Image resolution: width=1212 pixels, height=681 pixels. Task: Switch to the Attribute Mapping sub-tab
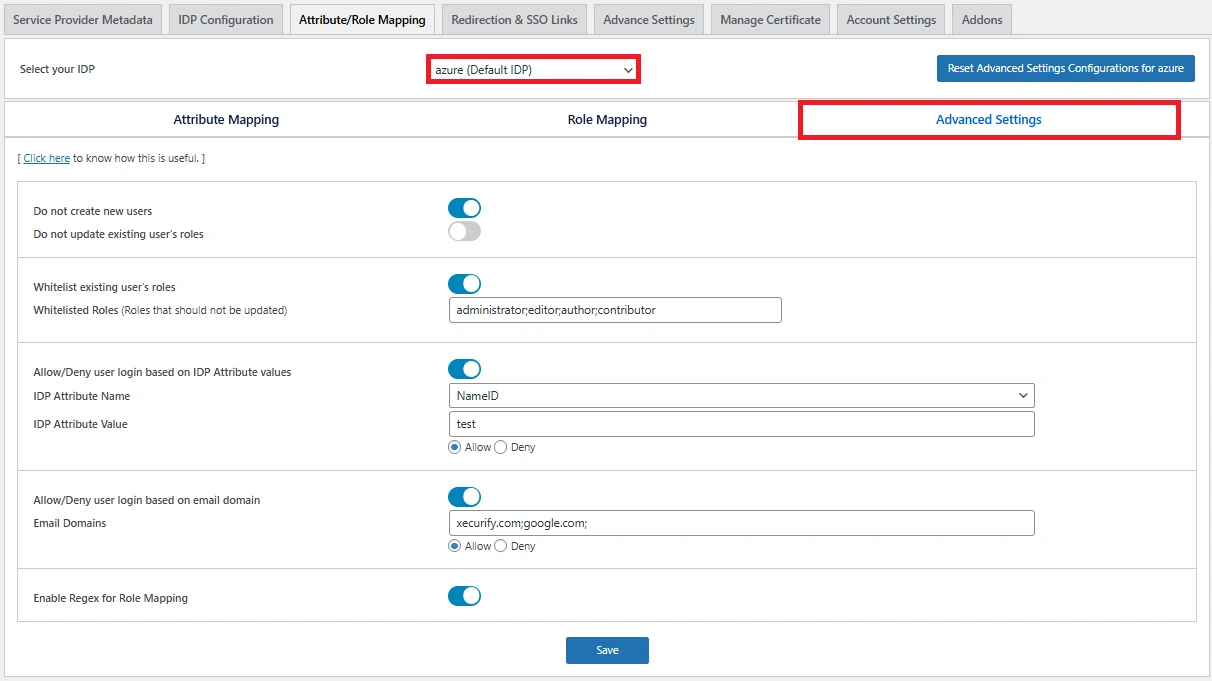tap(226, 119)
